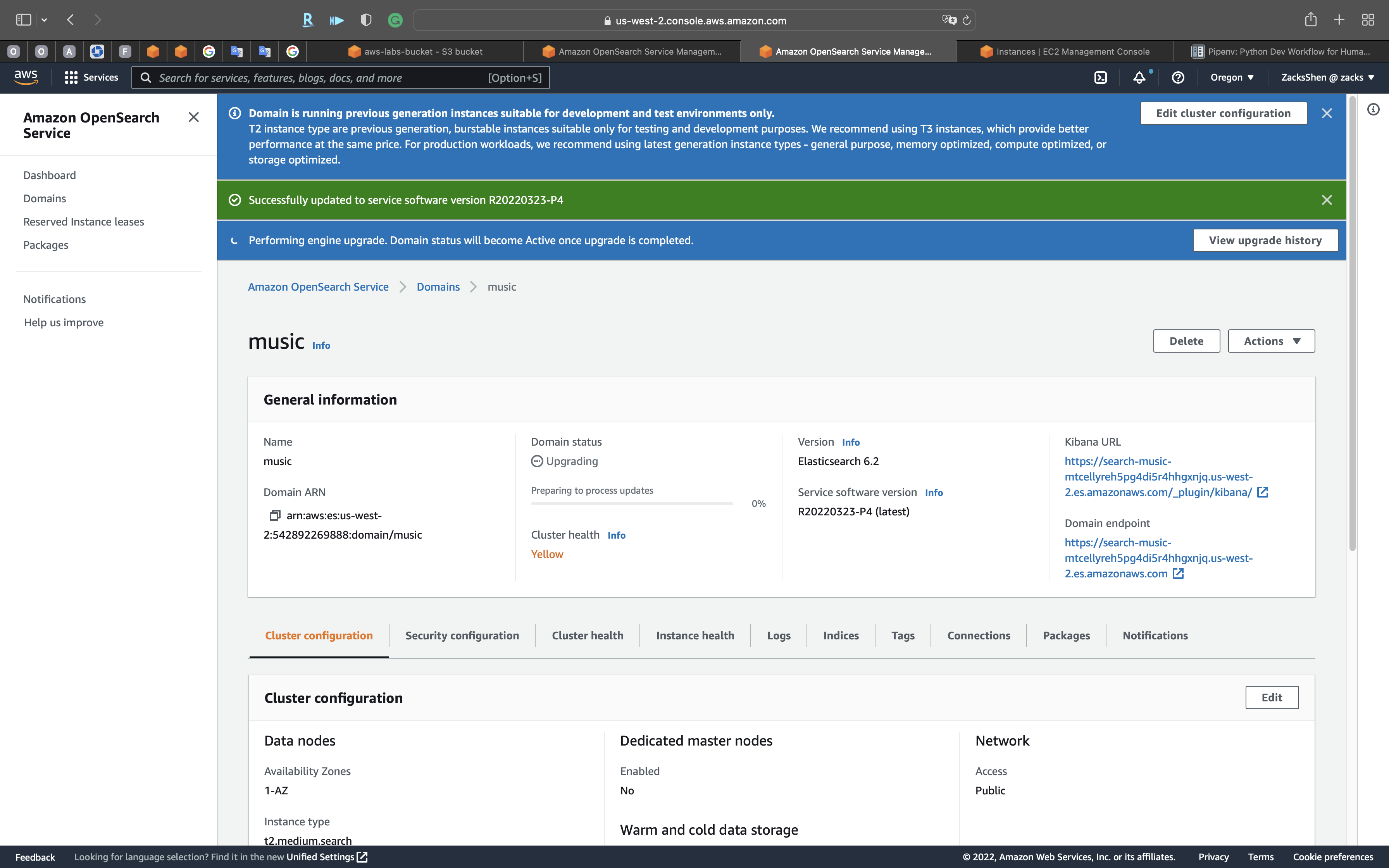Image resolution: width=1389 pixels, height=868 pixels.
Task: Click the AWS logo home icon
Action: pyautogui.click(x=26, y=77)
